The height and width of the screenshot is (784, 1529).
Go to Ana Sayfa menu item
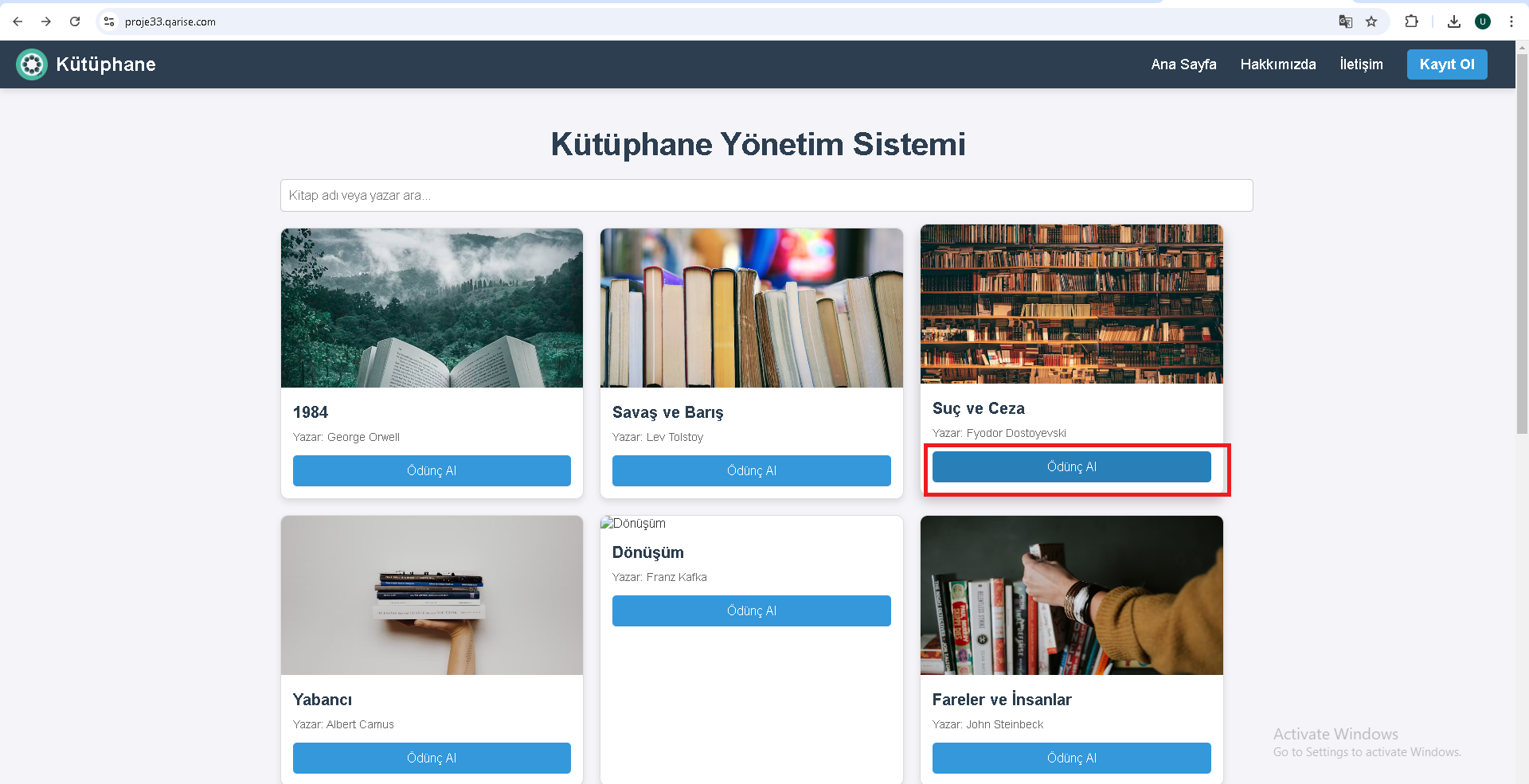1183,64
